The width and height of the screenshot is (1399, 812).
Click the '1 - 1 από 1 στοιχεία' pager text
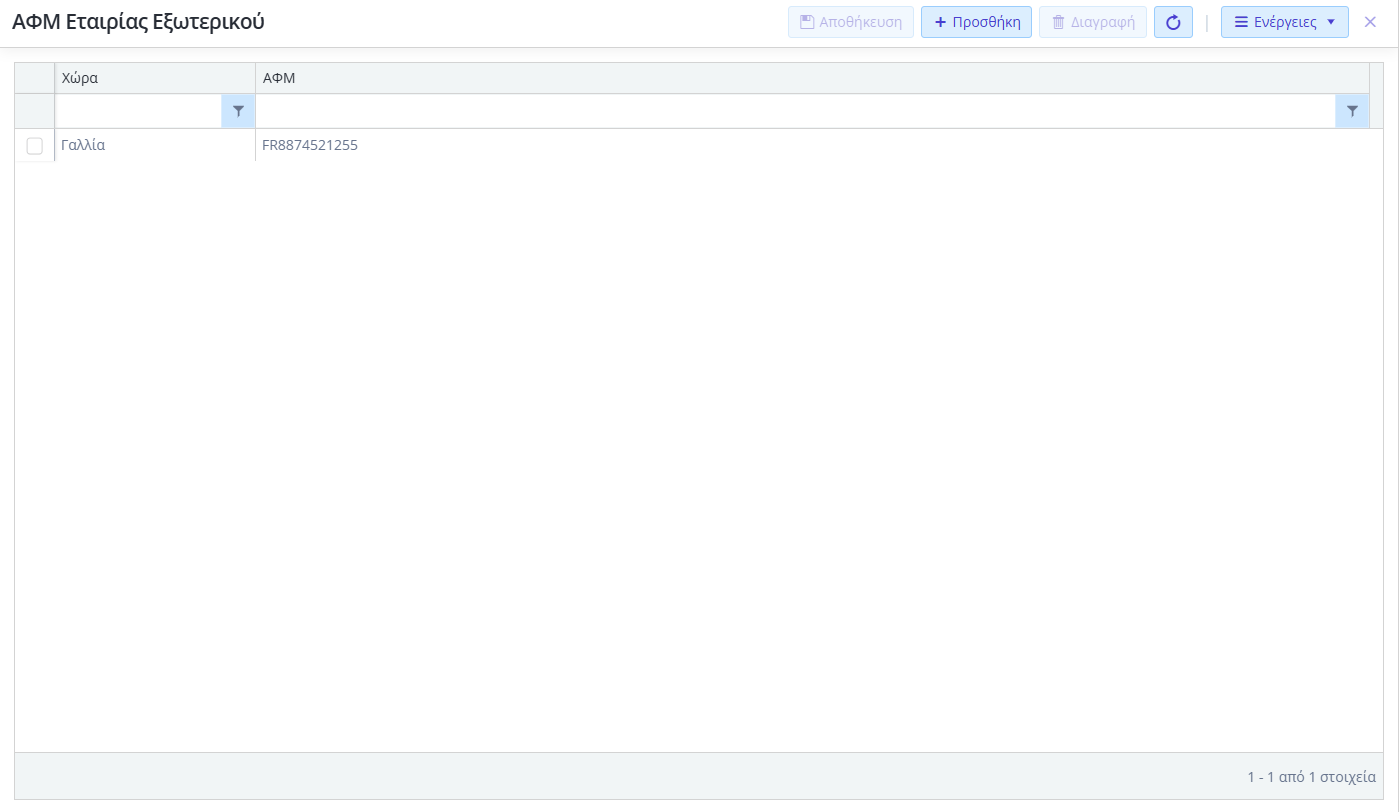1310,777
